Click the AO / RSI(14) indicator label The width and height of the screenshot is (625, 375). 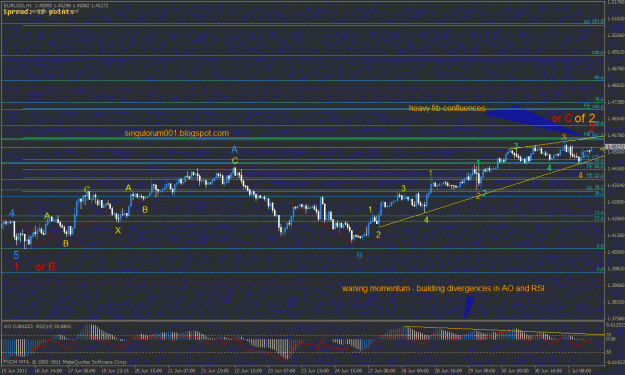(x=37, y=326)
